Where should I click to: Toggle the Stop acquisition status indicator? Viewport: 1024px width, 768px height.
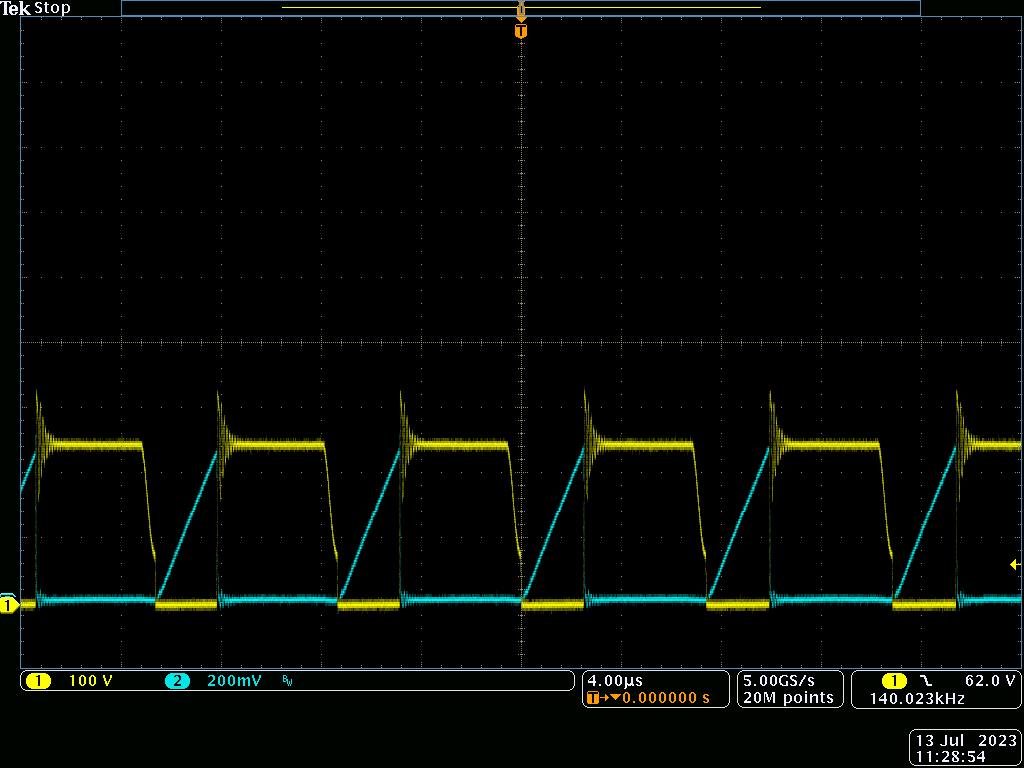click(50, 7)
